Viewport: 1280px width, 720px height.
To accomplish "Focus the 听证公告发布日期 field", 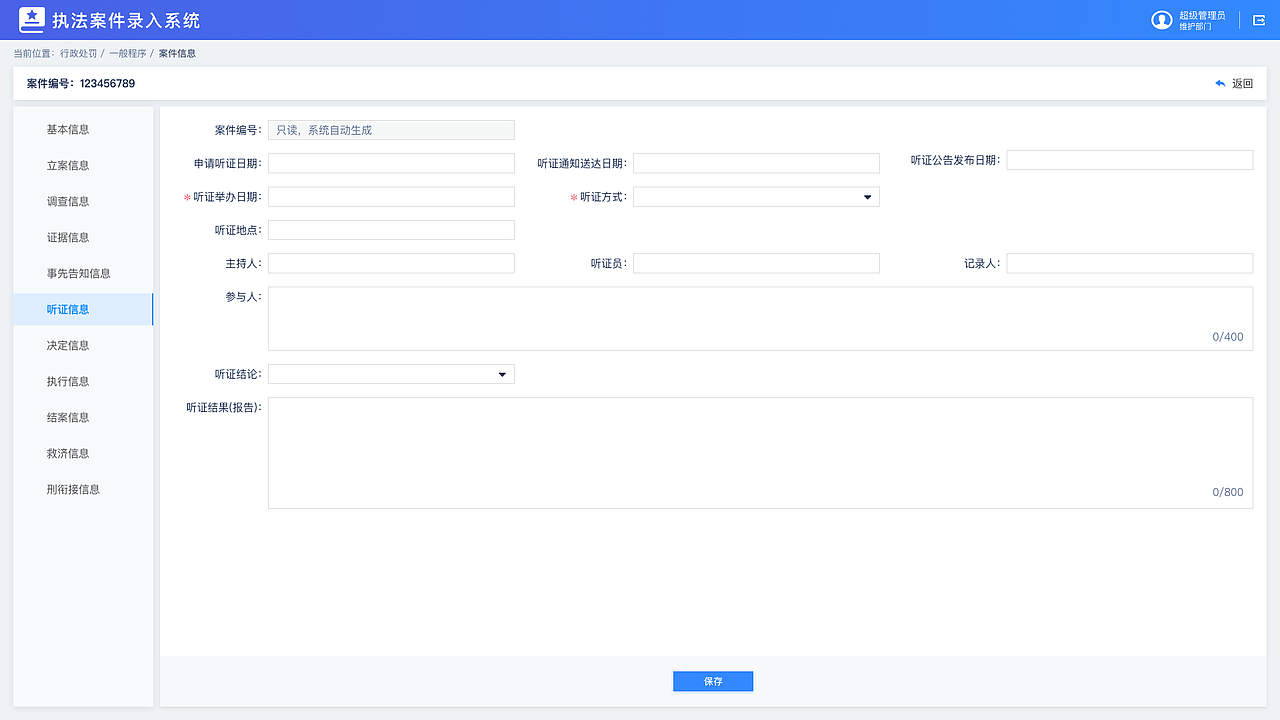I will click(1130, 160).
